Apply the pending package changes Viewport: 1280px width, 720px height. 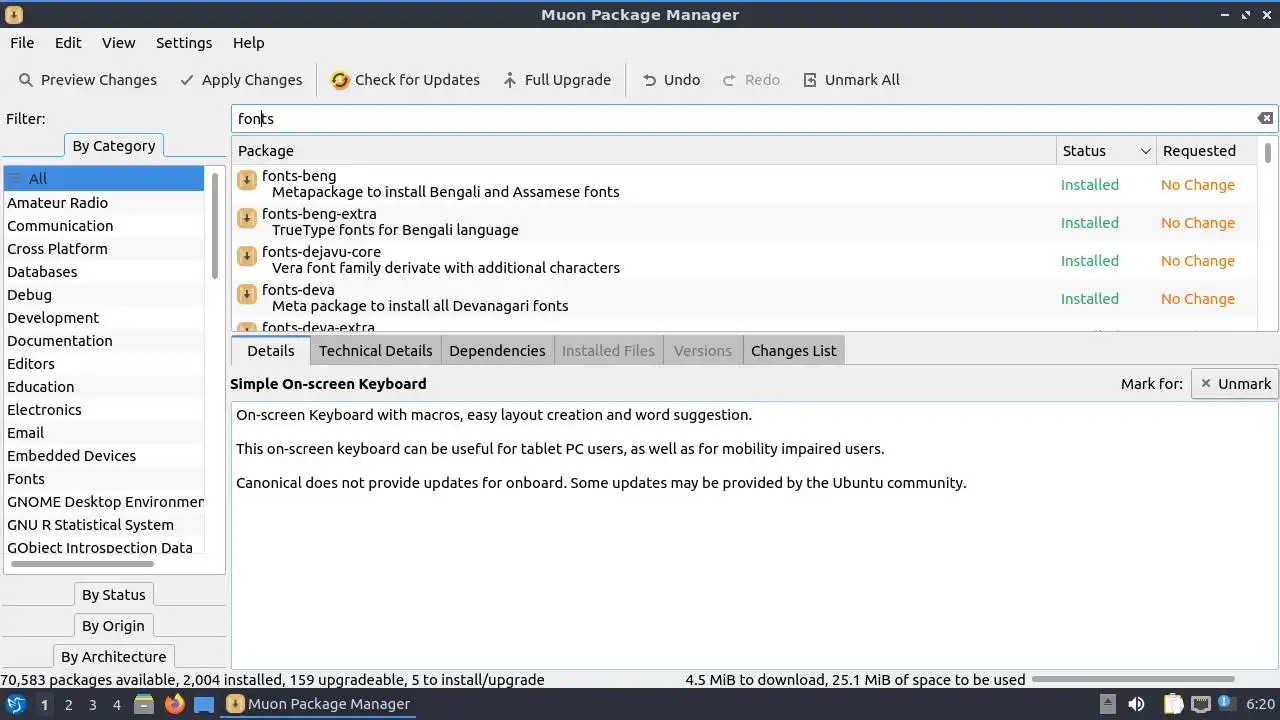coord(241,80)
